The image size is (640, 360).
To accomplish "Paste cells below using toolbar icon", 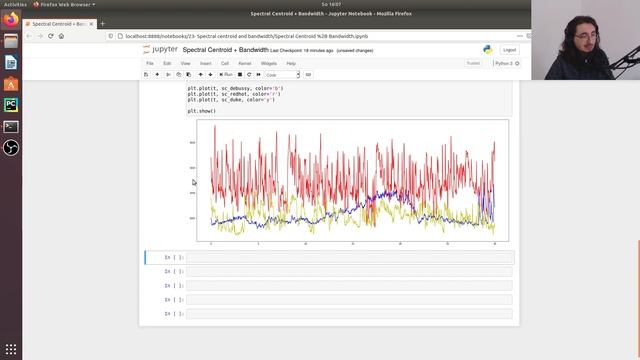I will (189, 75).
